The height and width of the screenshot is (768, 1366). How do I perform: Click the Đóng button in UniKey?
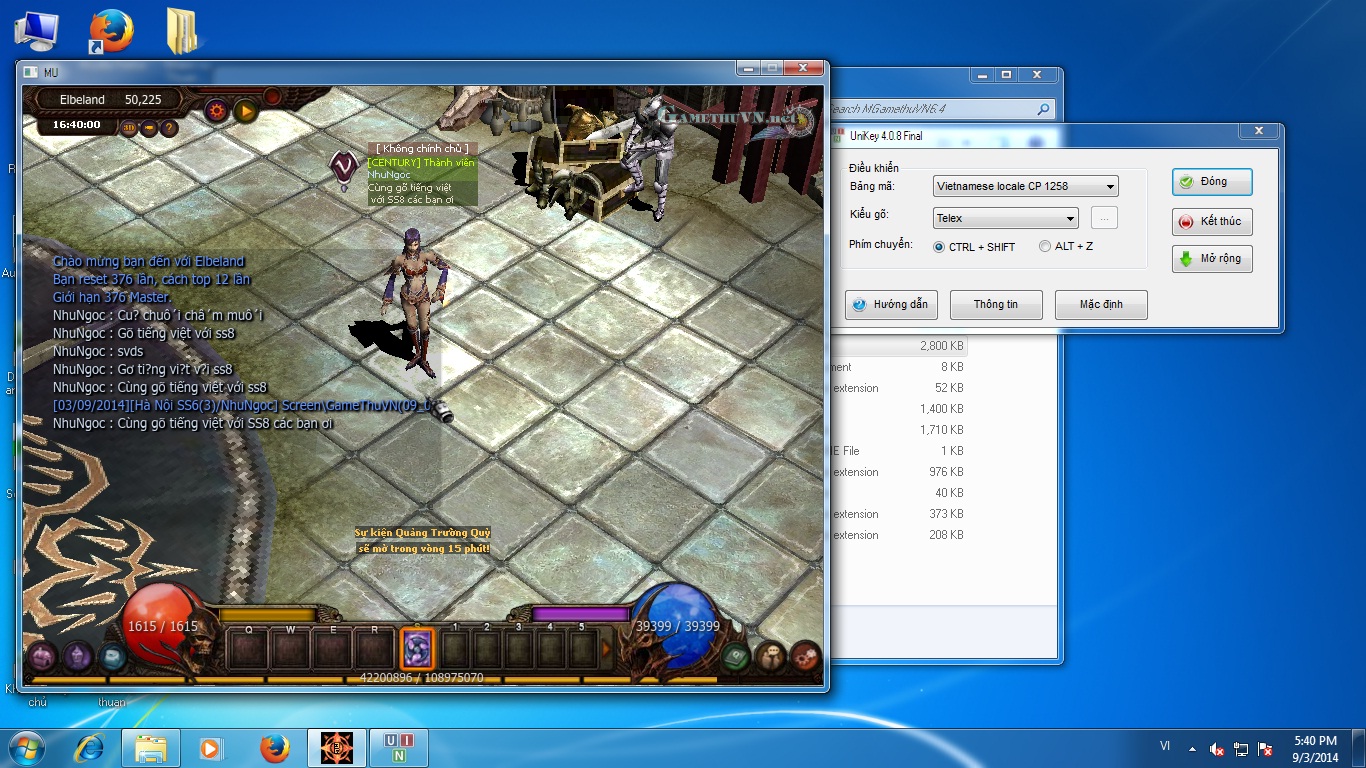pyautogui.click(x=1212, y=182)
